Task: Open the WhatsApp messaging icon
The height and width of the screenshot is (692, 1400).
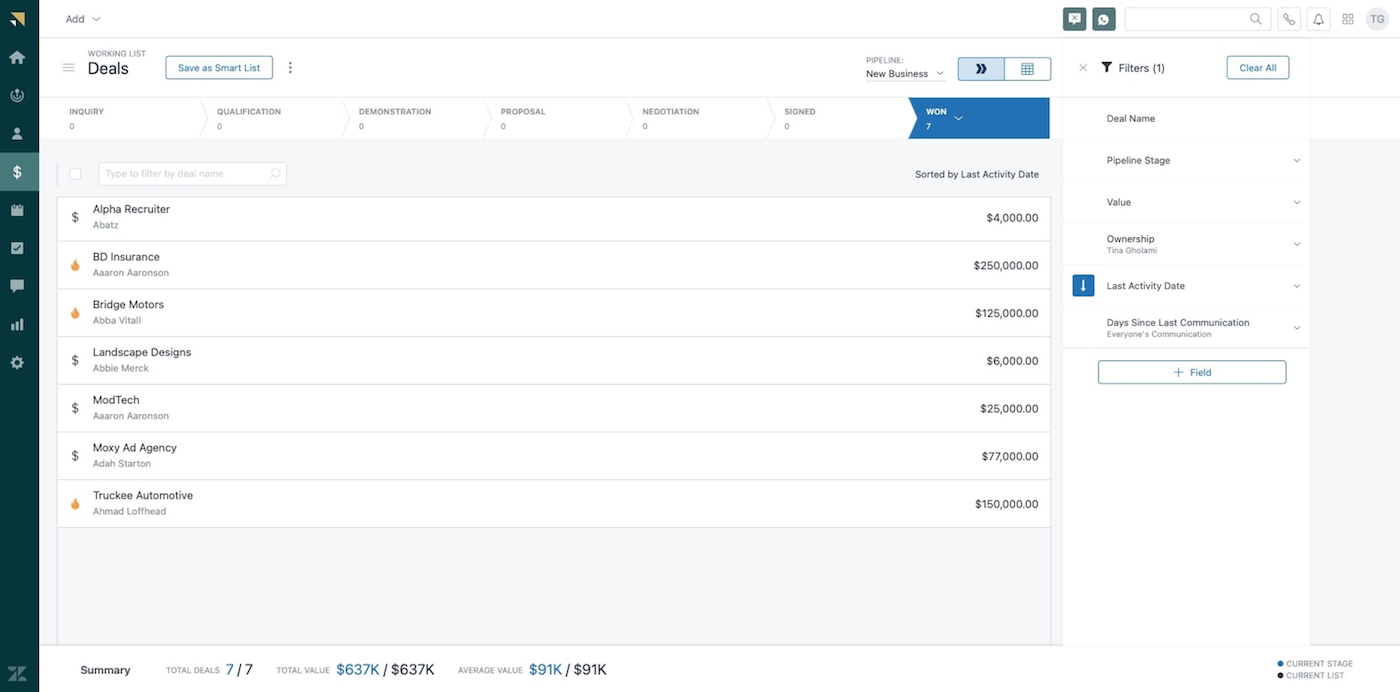Action: [x=1103, y=19]
